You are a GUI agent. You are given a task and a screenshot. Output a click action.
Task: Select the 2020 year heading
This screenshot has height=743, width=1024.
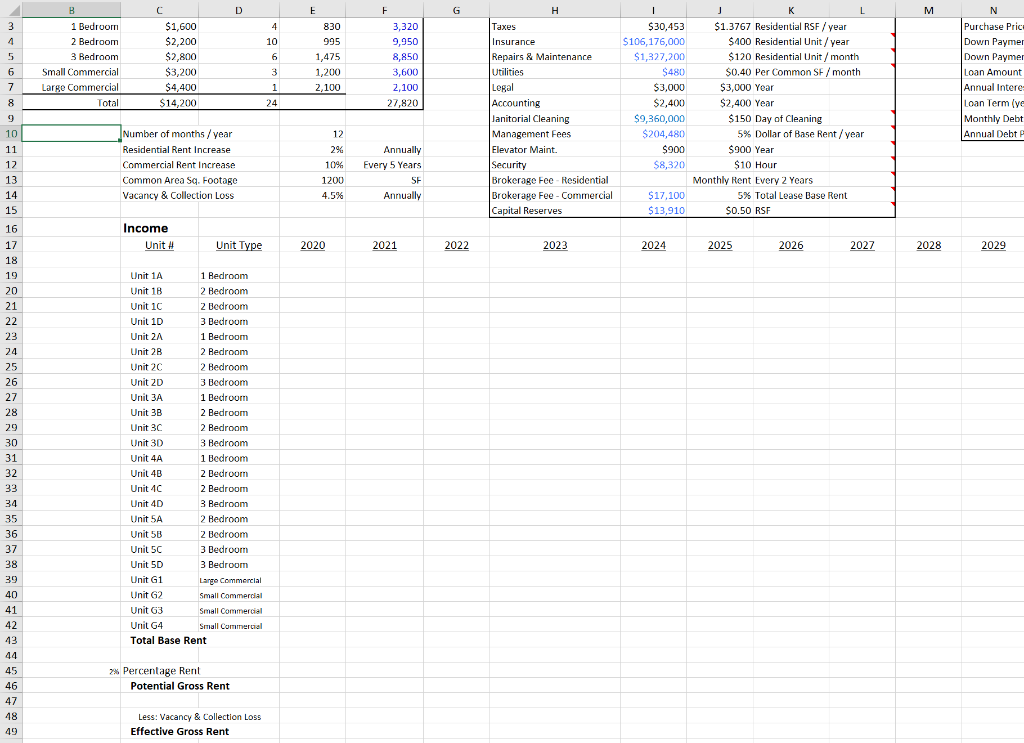pos(313,245)
